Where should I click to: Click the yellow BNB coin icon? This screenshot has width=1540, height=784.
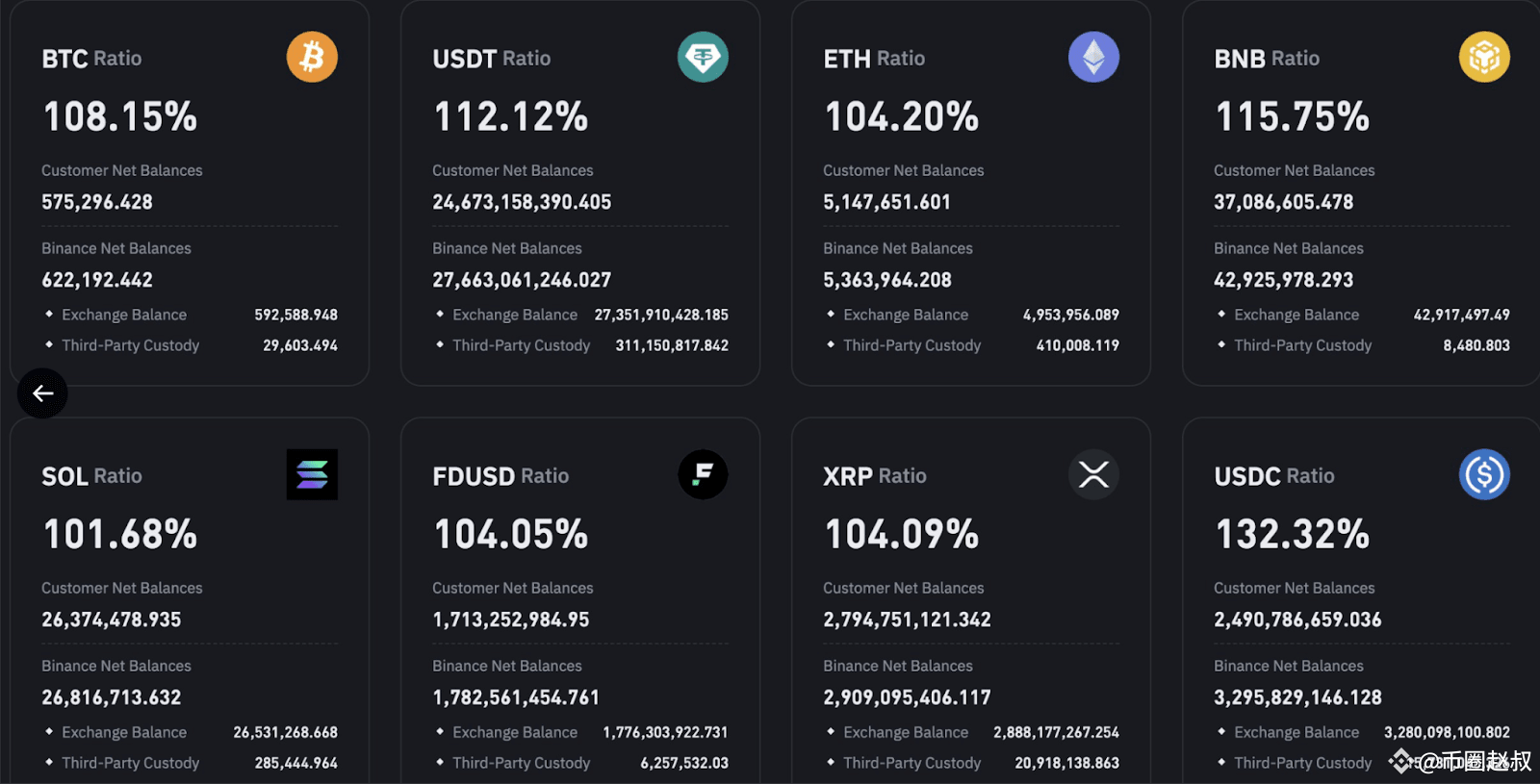coord(1484,57)
